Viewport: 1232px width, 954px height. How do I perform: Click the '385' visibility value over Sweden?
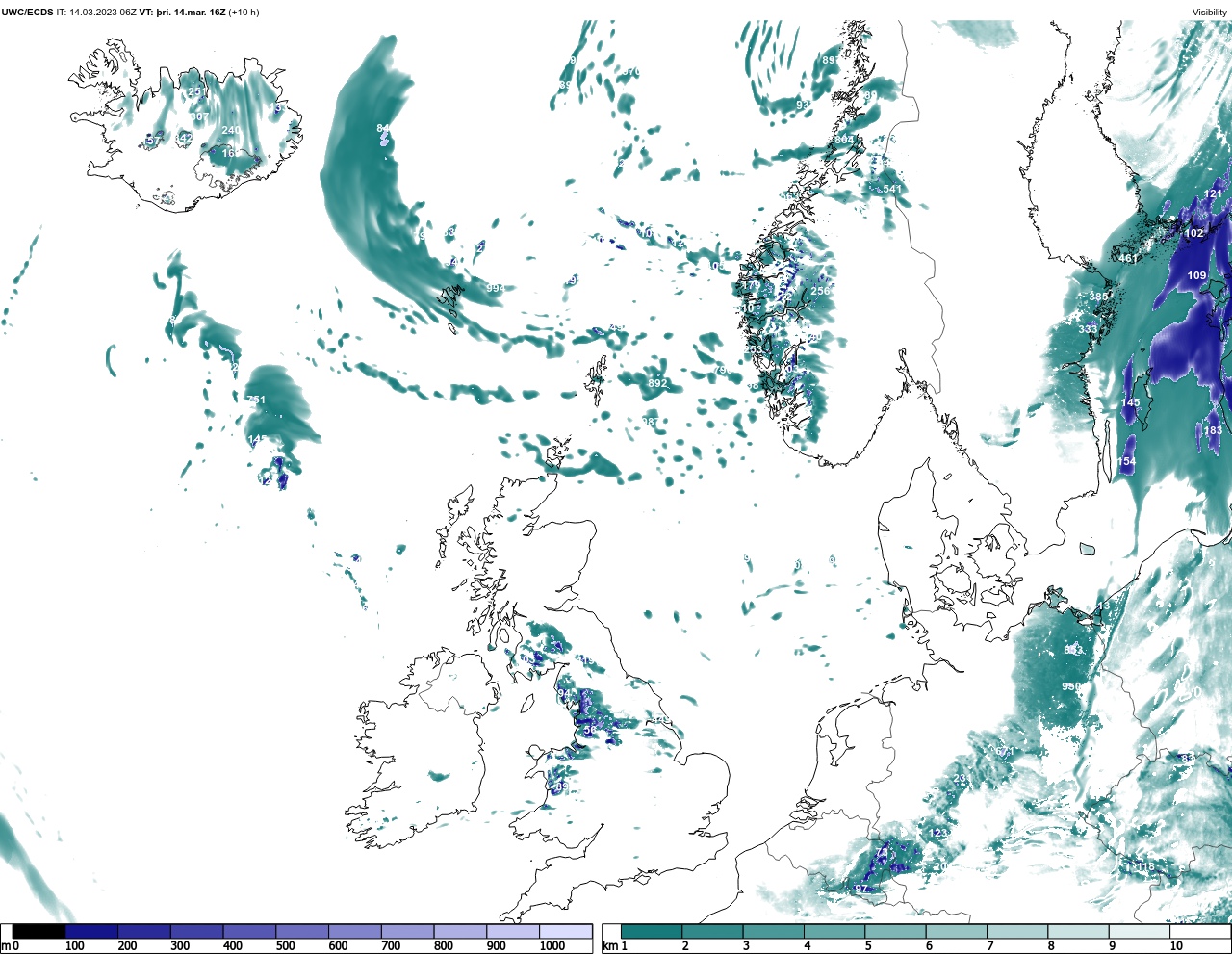[1098, 297]
